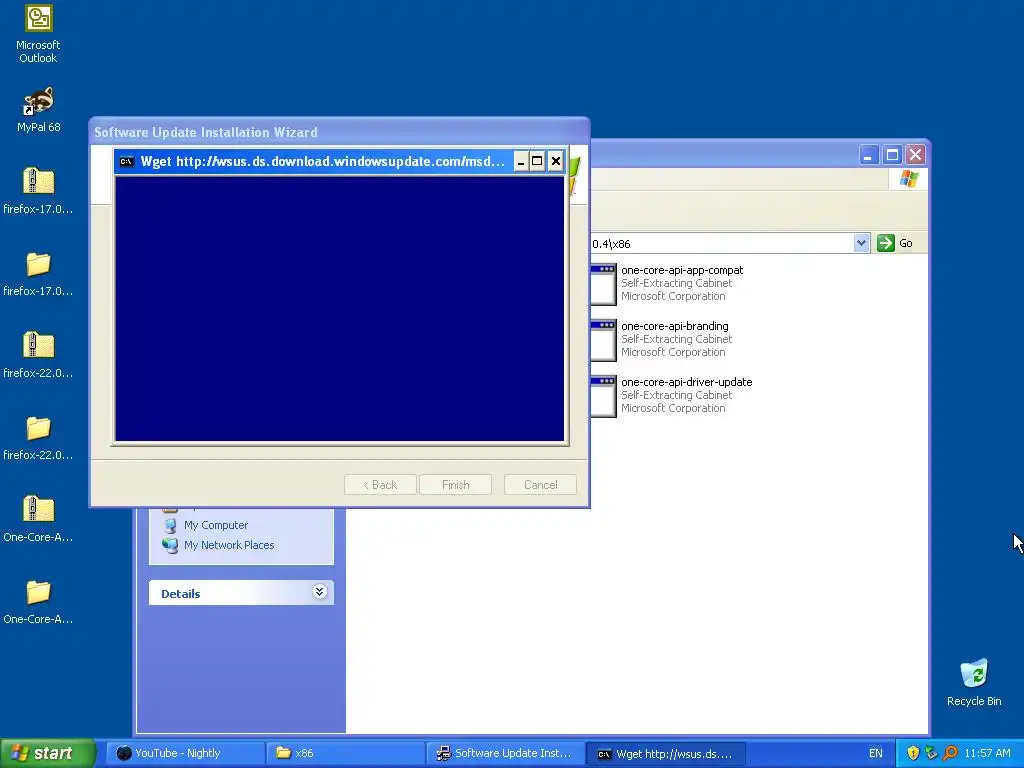Click the network connection tray icon

point(931,753)
